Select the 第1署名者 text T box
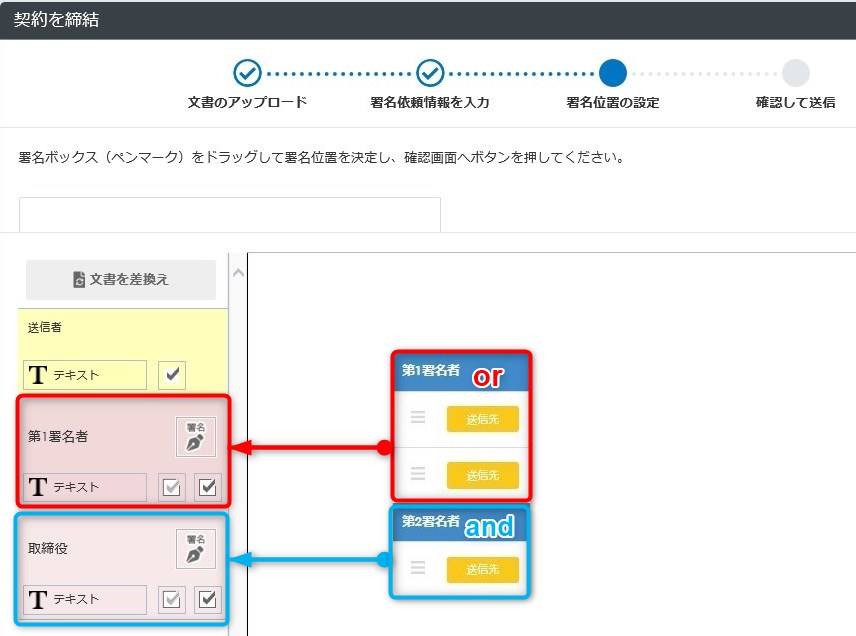856x636 pixels. tap(85, 487)
